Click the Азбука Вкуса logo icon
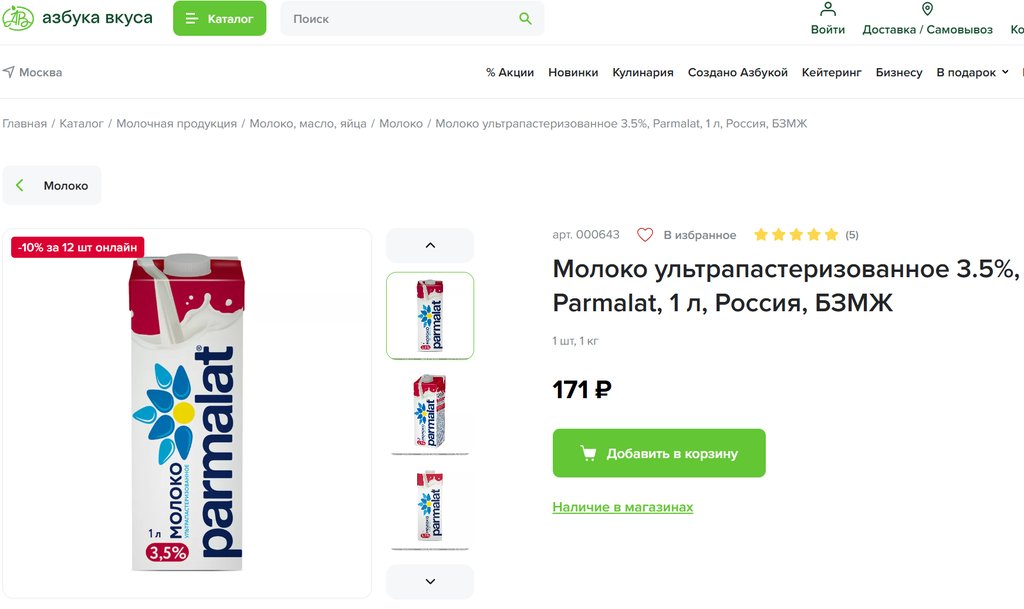Screen dimensions: 1024x609 18,18
